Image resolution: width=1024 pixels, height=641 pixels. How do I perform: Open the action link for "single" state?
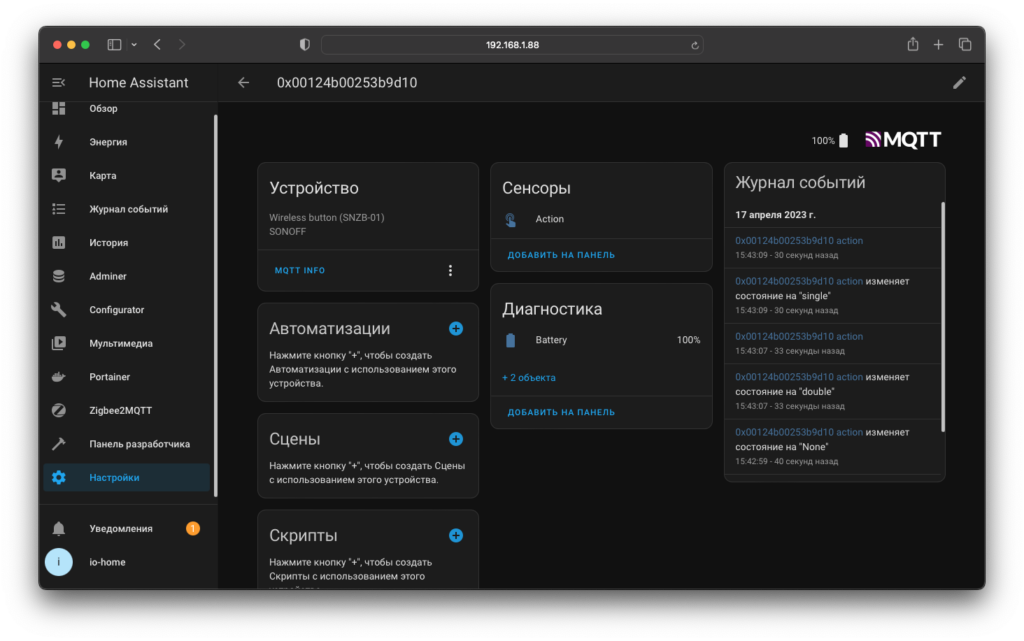799,281
